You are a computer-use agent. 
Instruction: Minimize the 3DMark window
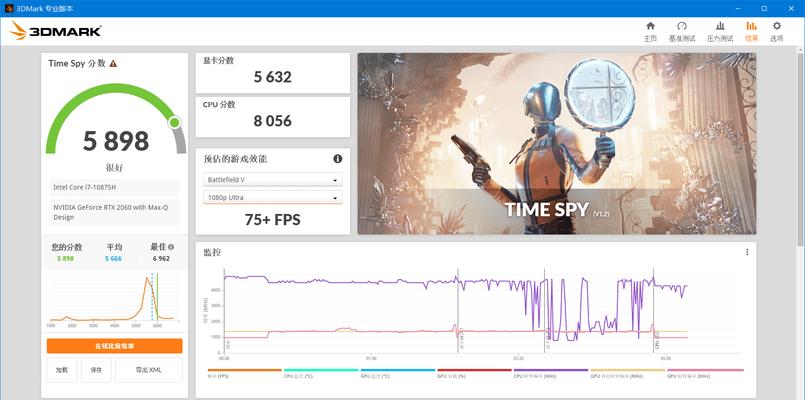point(738,8)
